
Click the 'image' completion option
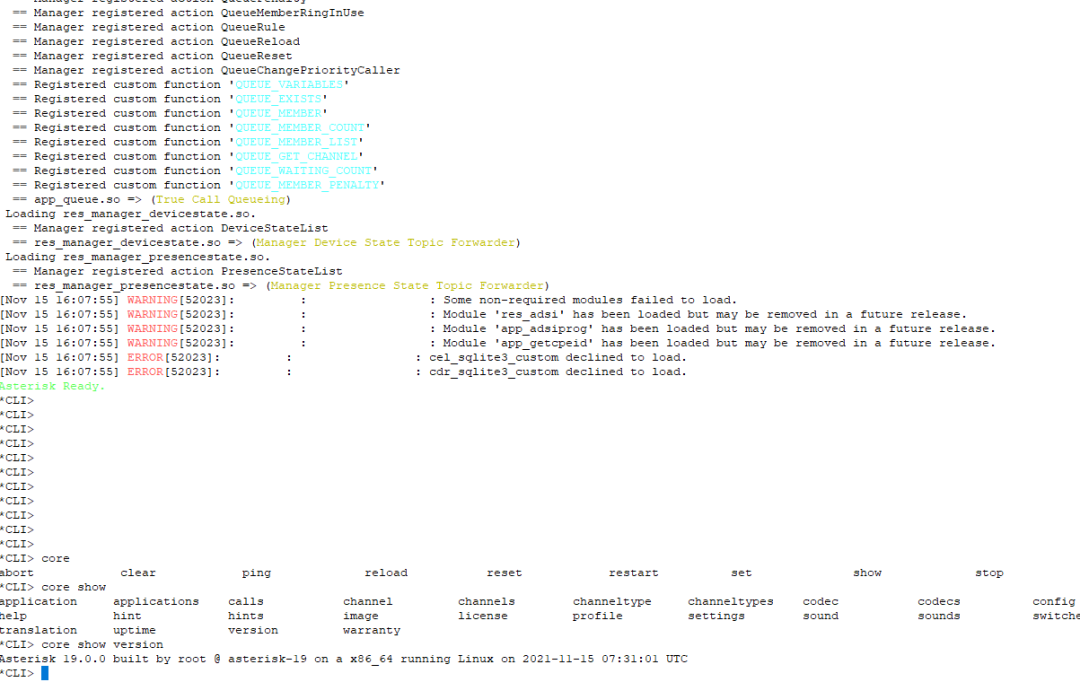click(x=361, y=616)
